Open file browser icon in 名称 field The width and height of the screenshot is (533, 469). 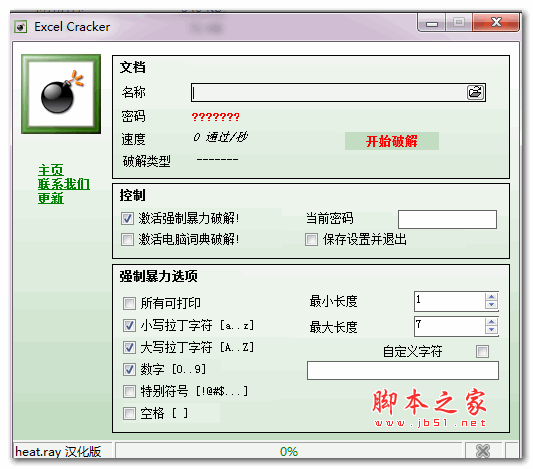pos(475,92)
